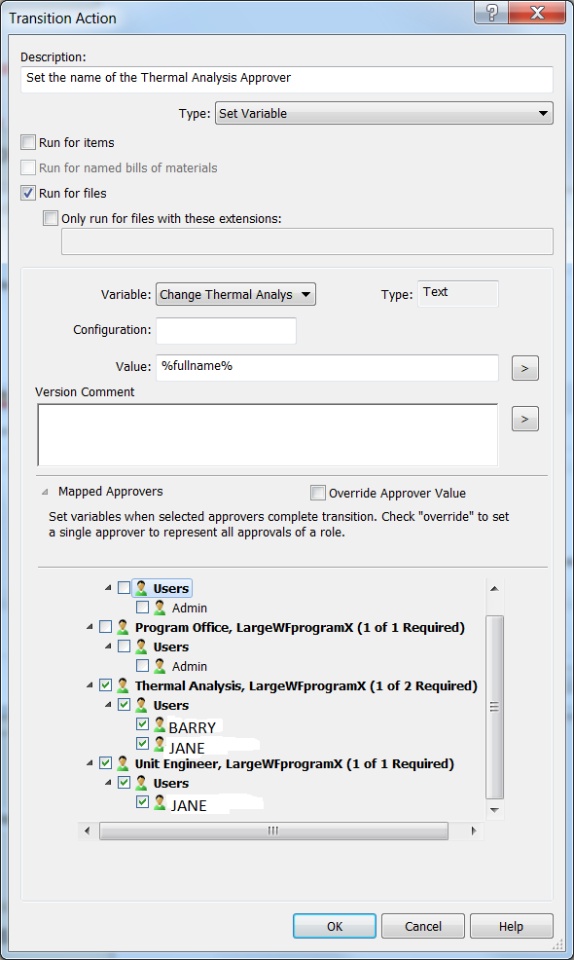Click the user icon next to BARRY
Viewport: 574px width, 960px height.
tap(160, 725)
